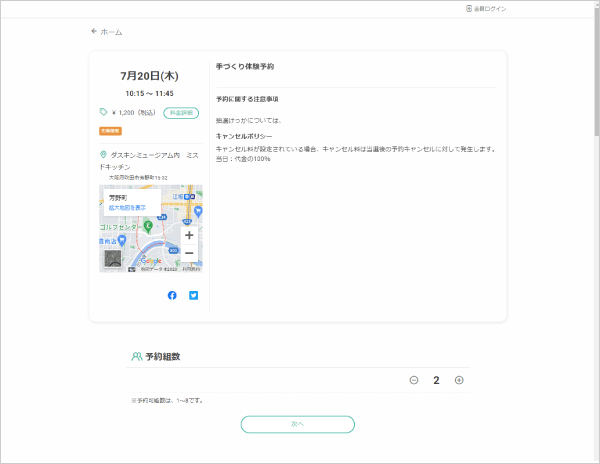The height and width of the screenshot is (464, 600).
Task: Increase reservation group count
Action: tap(459, 380)
